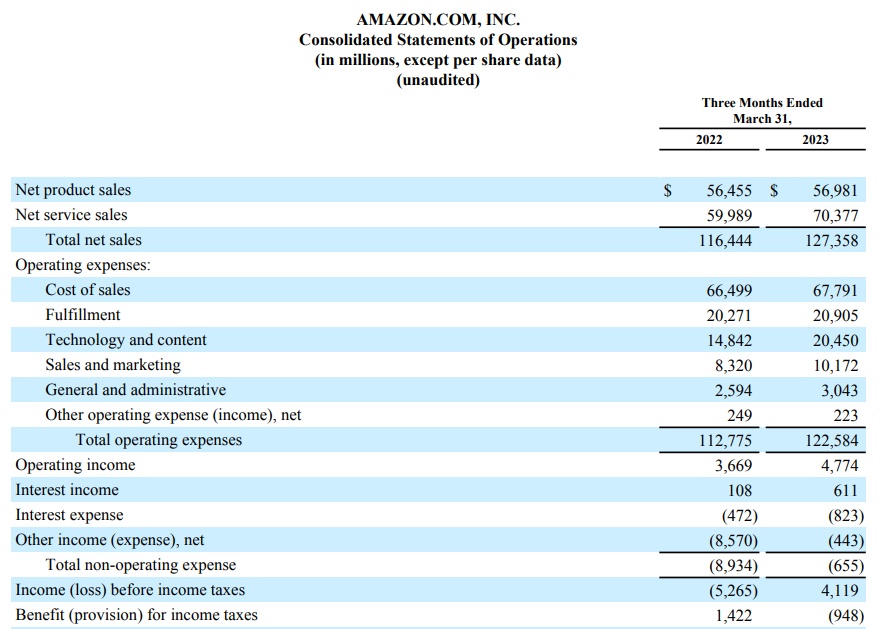Select the 56,455 net product sales value
Screen dimensions: 881x629
(x=729, y=191)
